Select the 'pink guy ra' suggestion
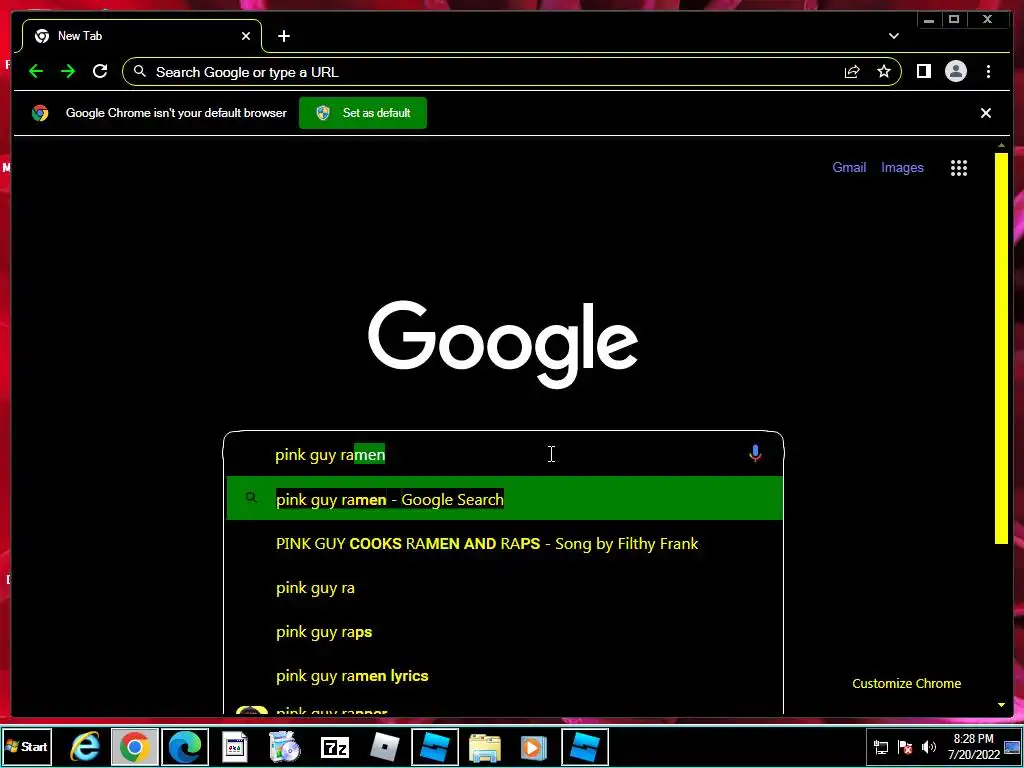This screenshot has width=1024, height=768. click(504, 588)
